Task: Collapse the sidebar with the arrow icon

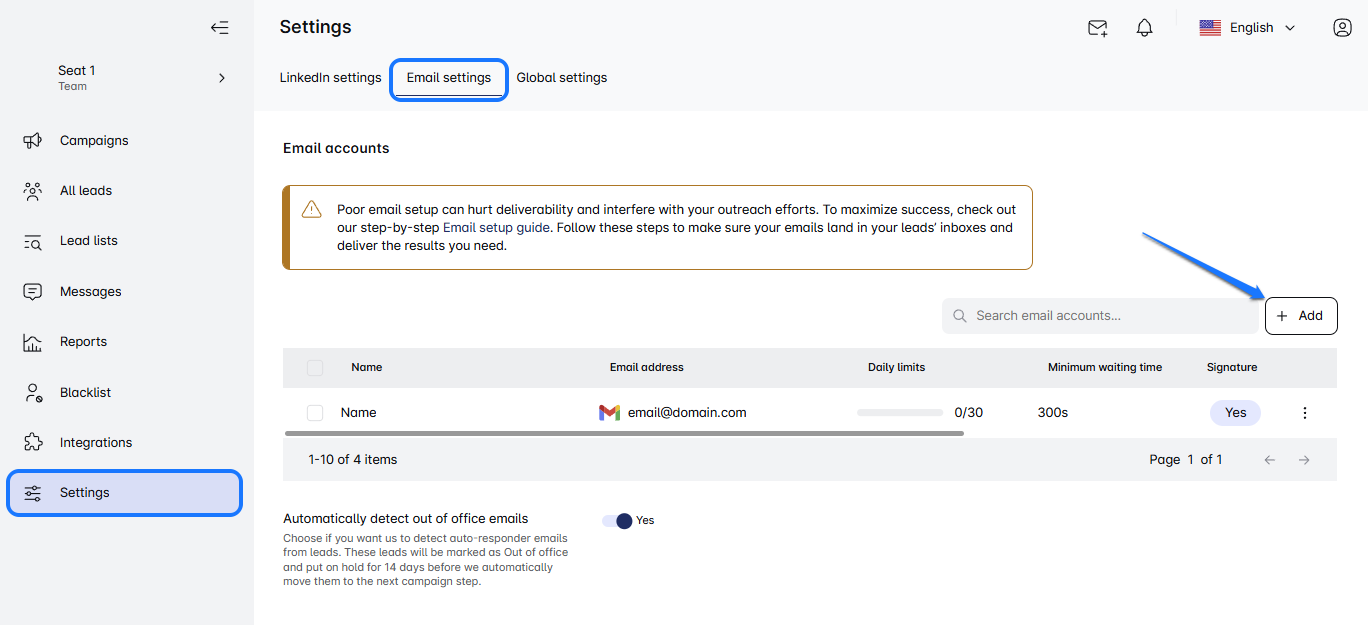Action: (219, 28)
